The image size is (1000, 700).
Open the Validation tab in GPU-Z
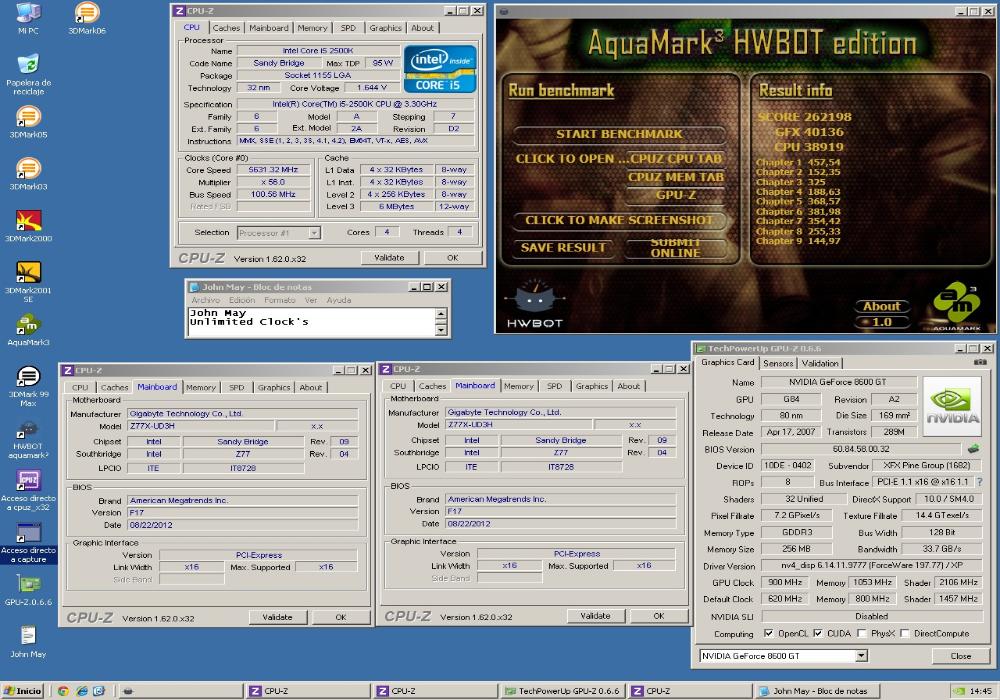coord(820,363)
